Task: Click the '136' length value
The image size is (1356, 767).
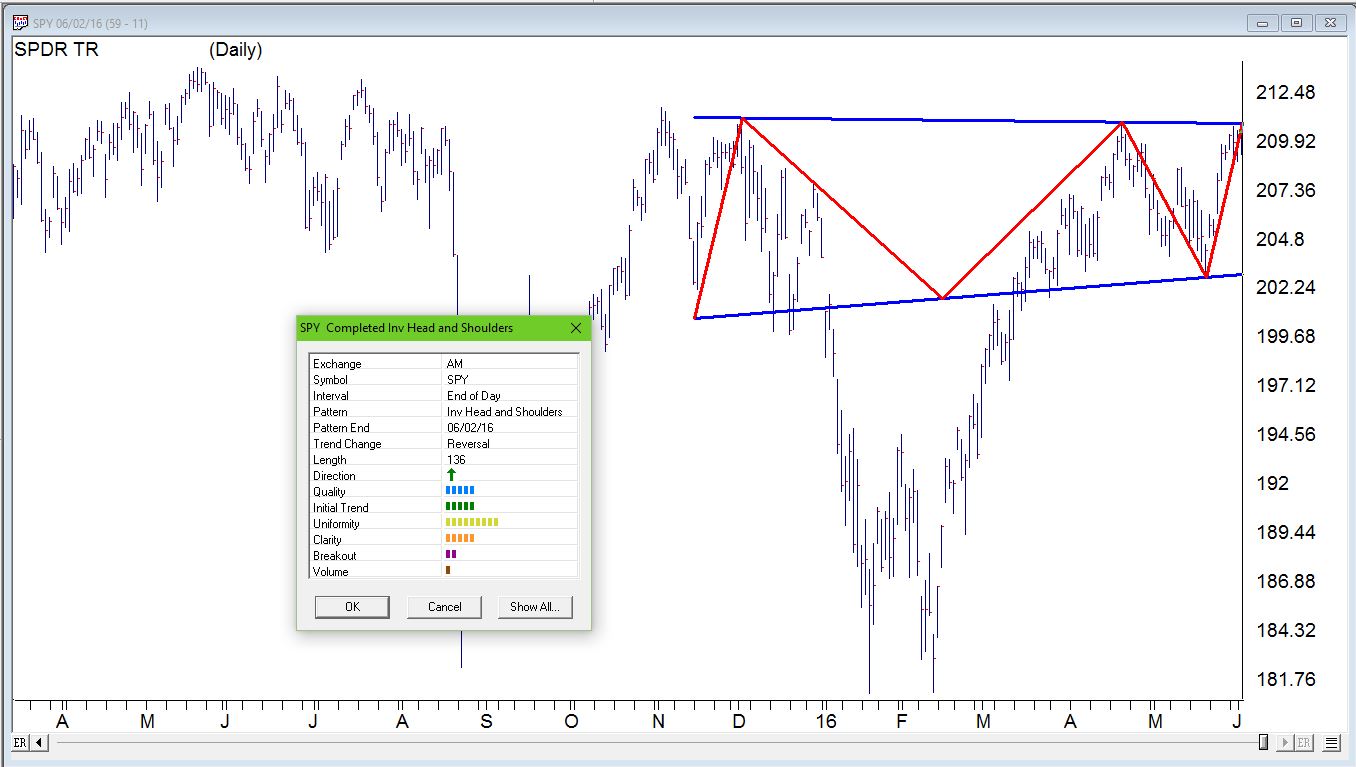Action: (x=457, y=460)
